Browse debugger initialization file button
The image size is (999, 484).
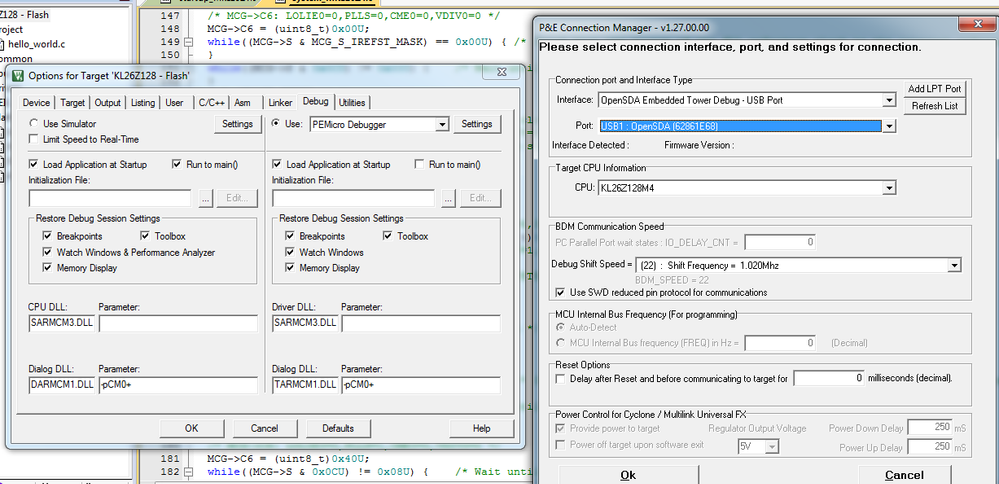coord(449,198)
